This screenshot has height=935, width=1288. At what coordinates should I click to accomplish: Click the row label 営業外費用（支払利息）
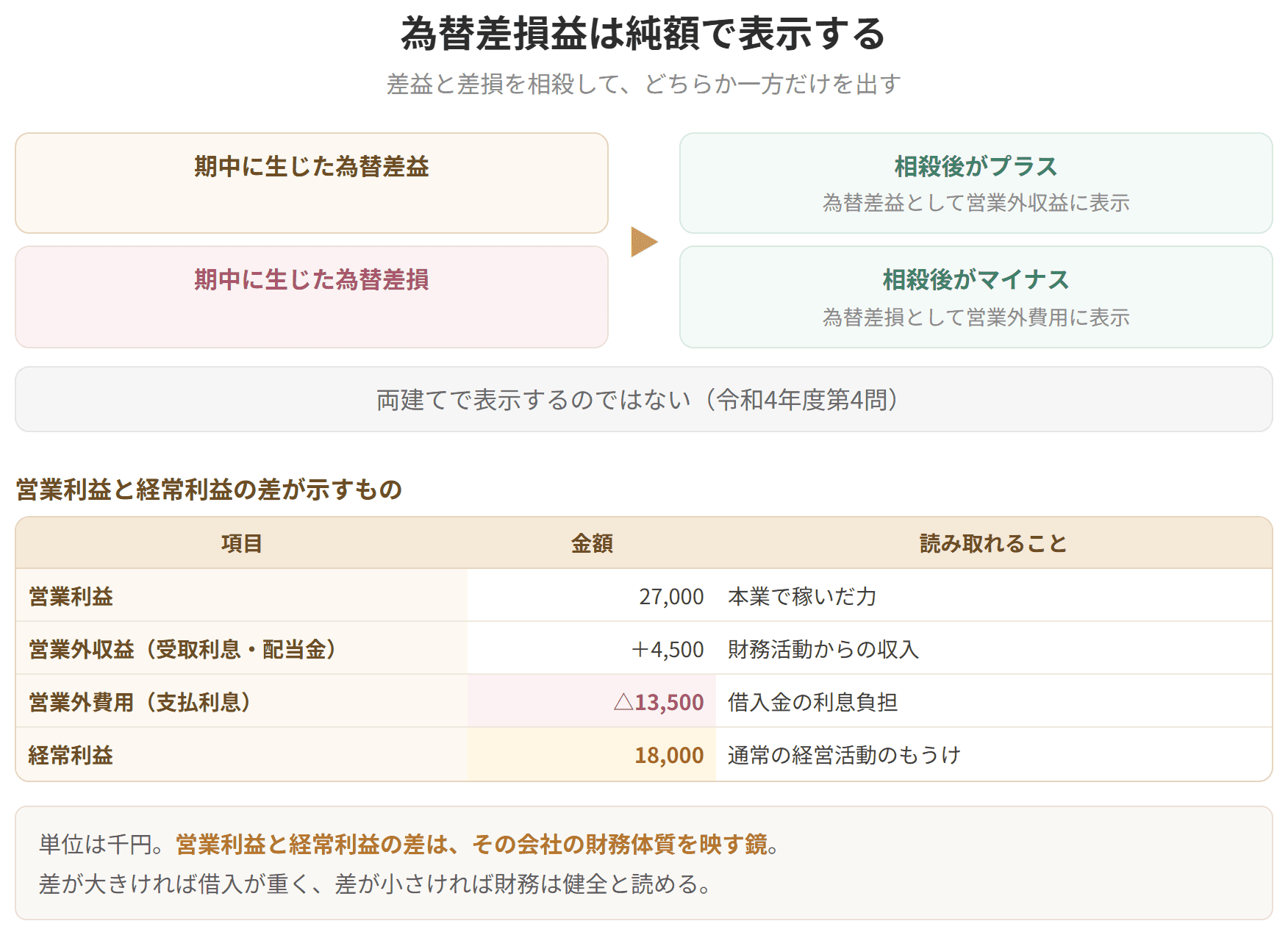[140, 703]
